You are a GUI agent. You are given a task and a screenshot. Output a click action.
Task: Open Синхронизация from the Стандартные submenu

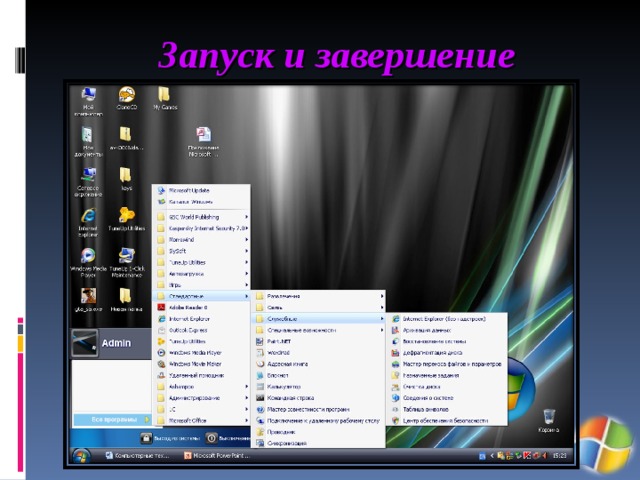[x=319, y=443]
